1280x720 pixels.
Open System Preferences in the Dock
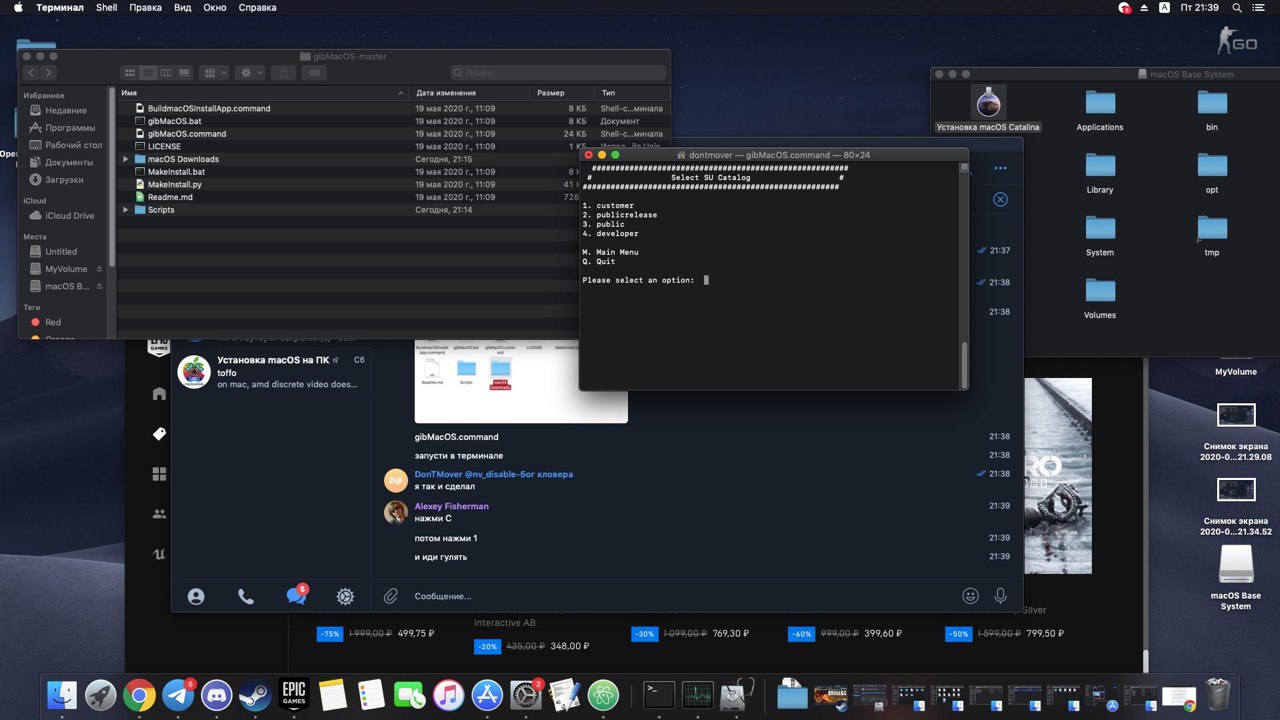point(526,695)
